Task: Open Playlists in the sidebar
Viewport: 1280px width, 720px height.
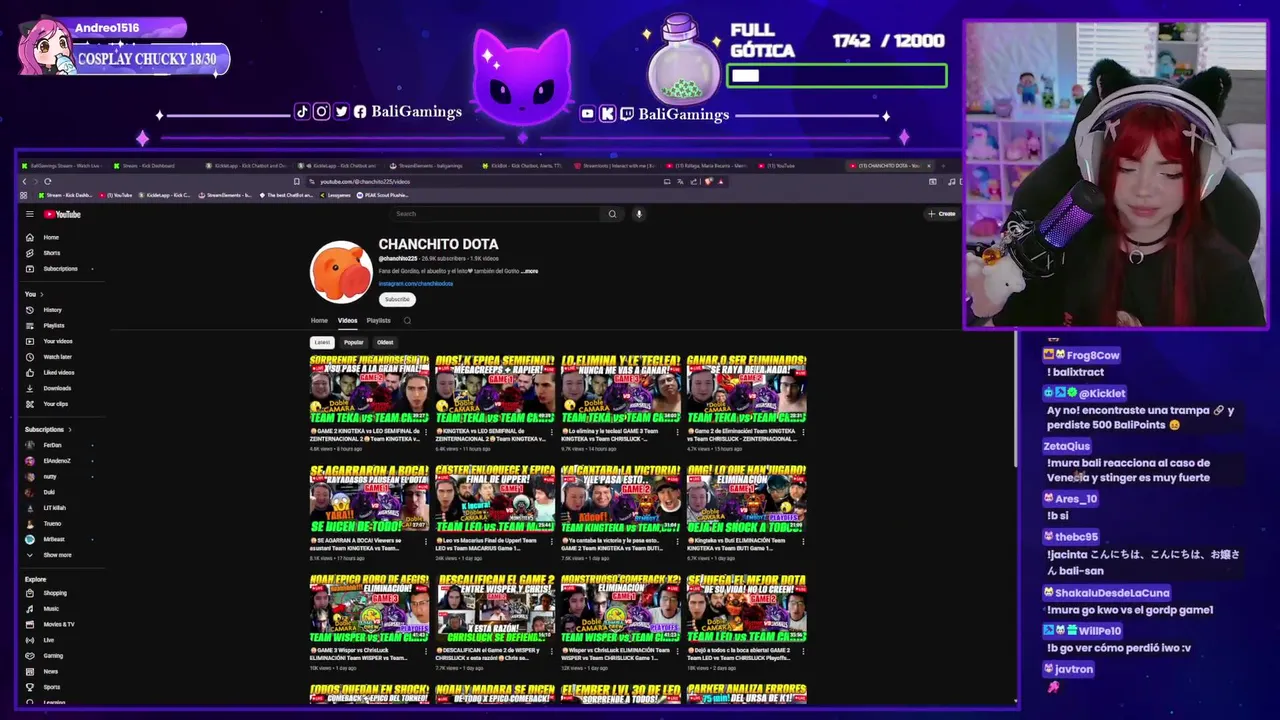Action: (x=53, y=325)
